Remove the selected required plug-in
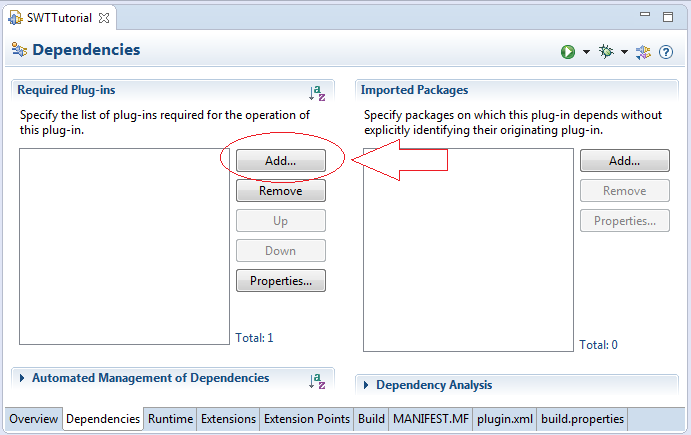This screenshot has width=691, height=435. [x=281, y=190]
